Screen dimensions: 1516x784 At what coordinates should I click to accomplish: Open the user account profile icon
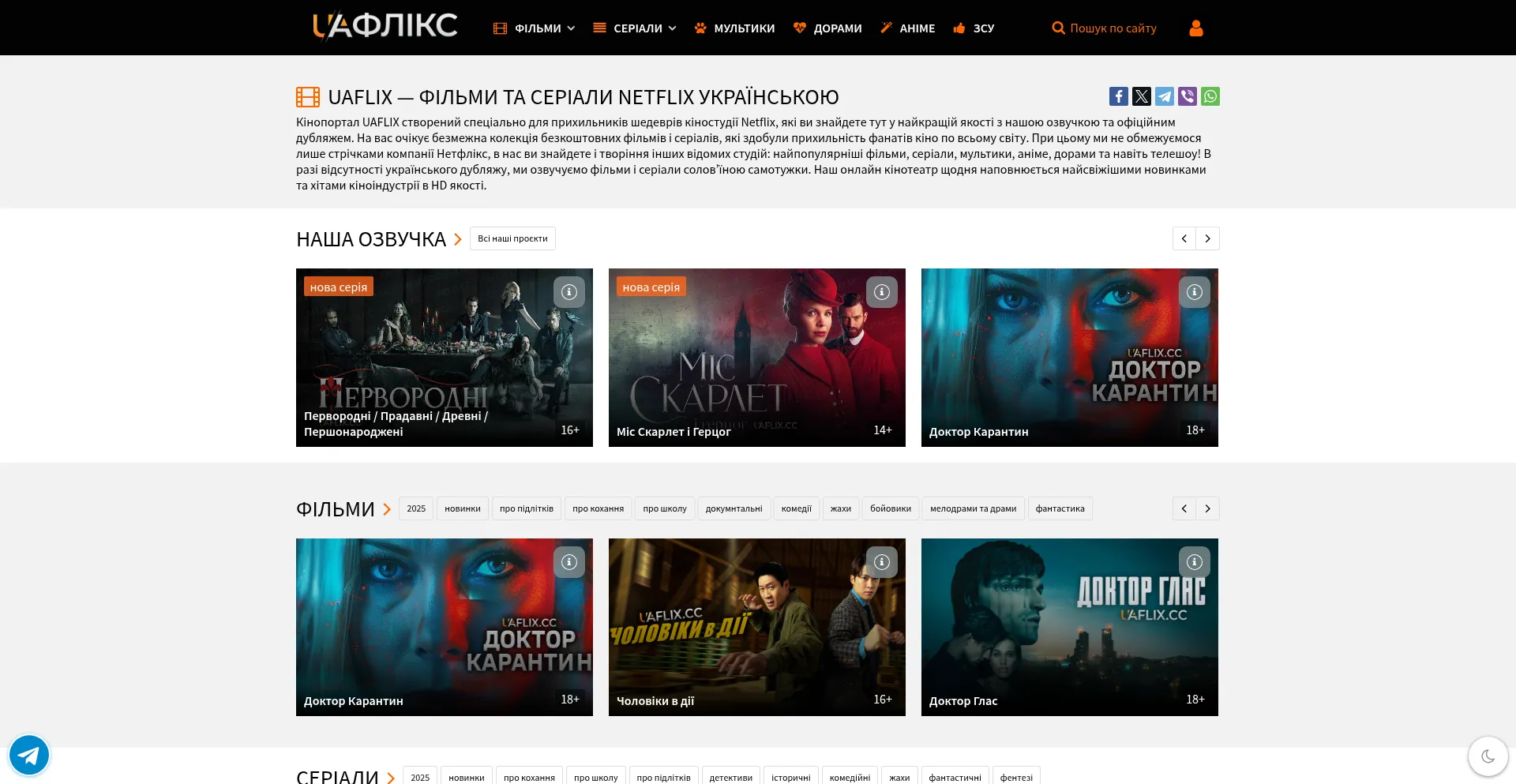[x=1196, y=28]
